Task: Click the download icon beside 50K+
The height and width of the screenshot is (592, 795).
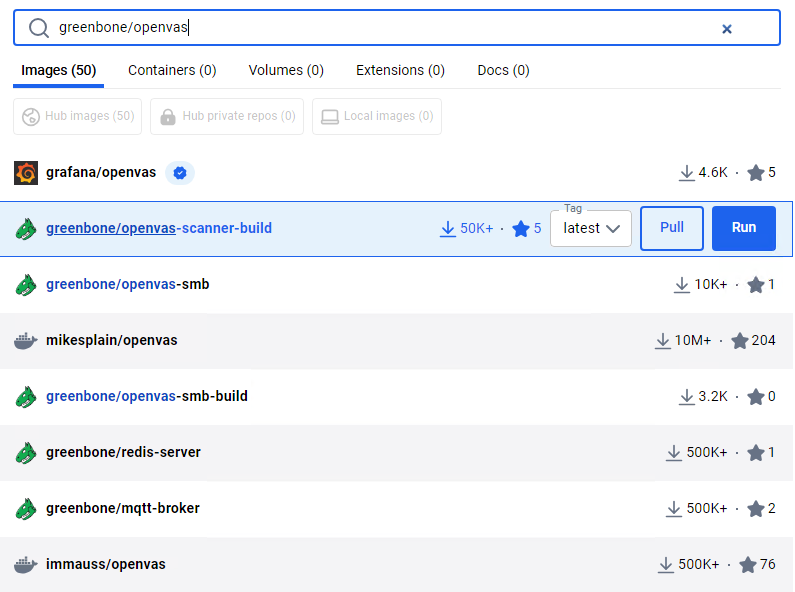Action: pyautogui.click(x=448, y=229)
